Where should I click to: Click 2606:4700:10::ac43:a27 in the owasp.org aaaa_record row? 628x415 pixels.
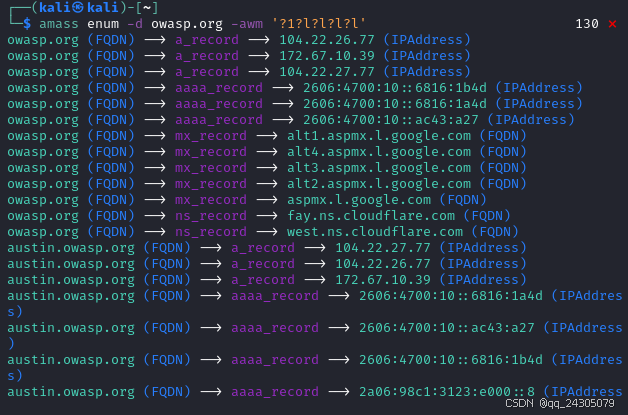pyautogui.click(x=391, y=120)
